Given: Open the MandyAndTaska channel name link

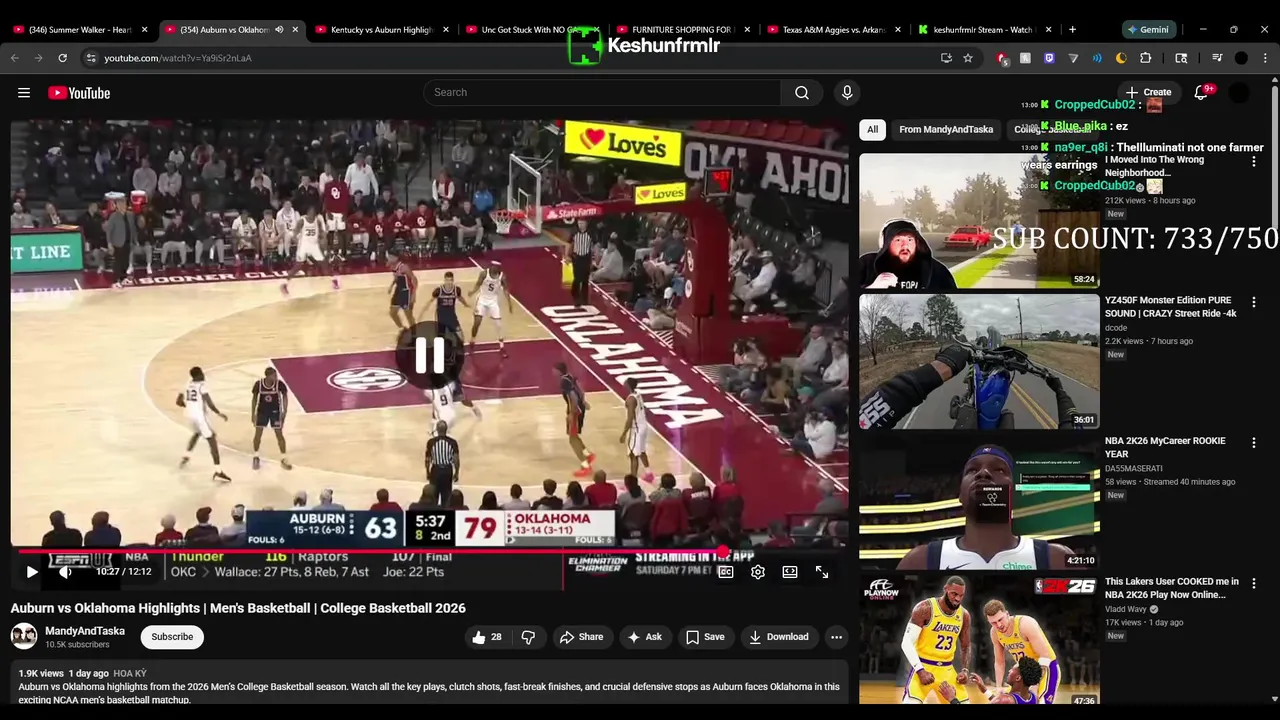Looking at the screenshot, I should click(85, 631).
